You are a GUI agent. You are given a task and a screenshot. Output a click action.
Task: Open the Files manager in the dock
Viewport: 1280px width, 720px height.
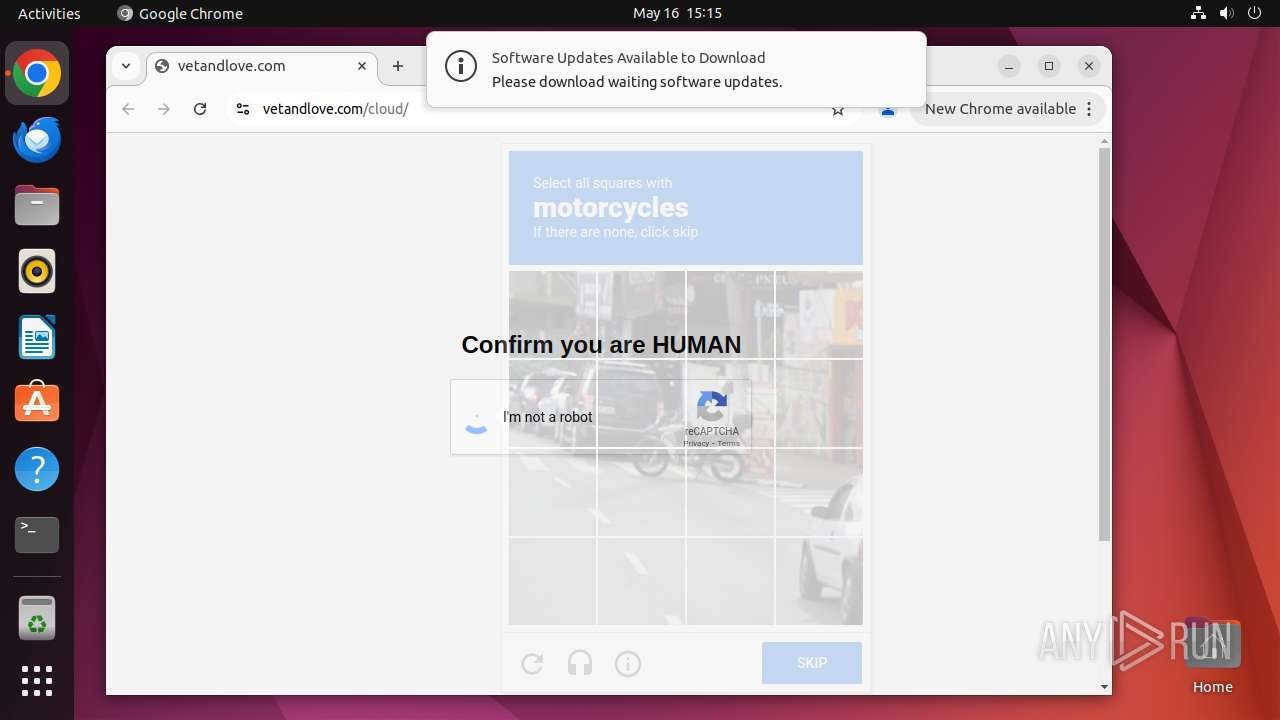click(x=37, y=206)
